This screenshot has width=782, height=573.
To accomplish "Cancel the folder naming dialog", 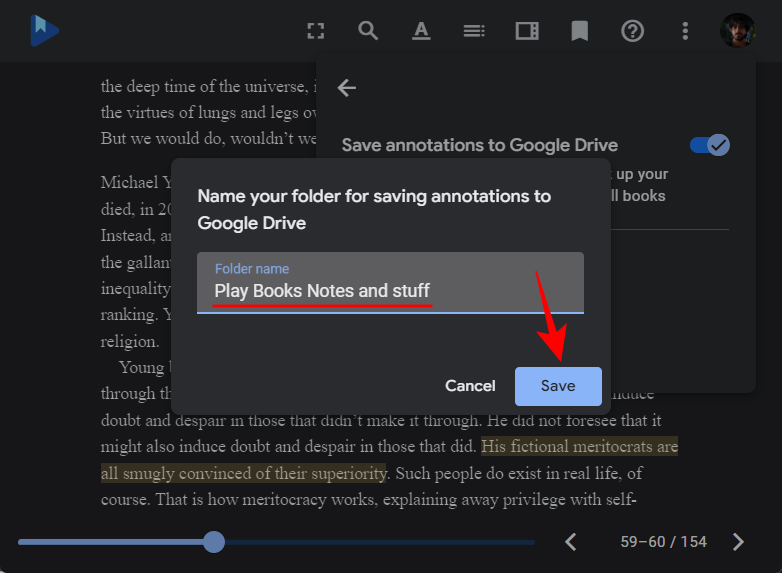I will coord(470,386).
